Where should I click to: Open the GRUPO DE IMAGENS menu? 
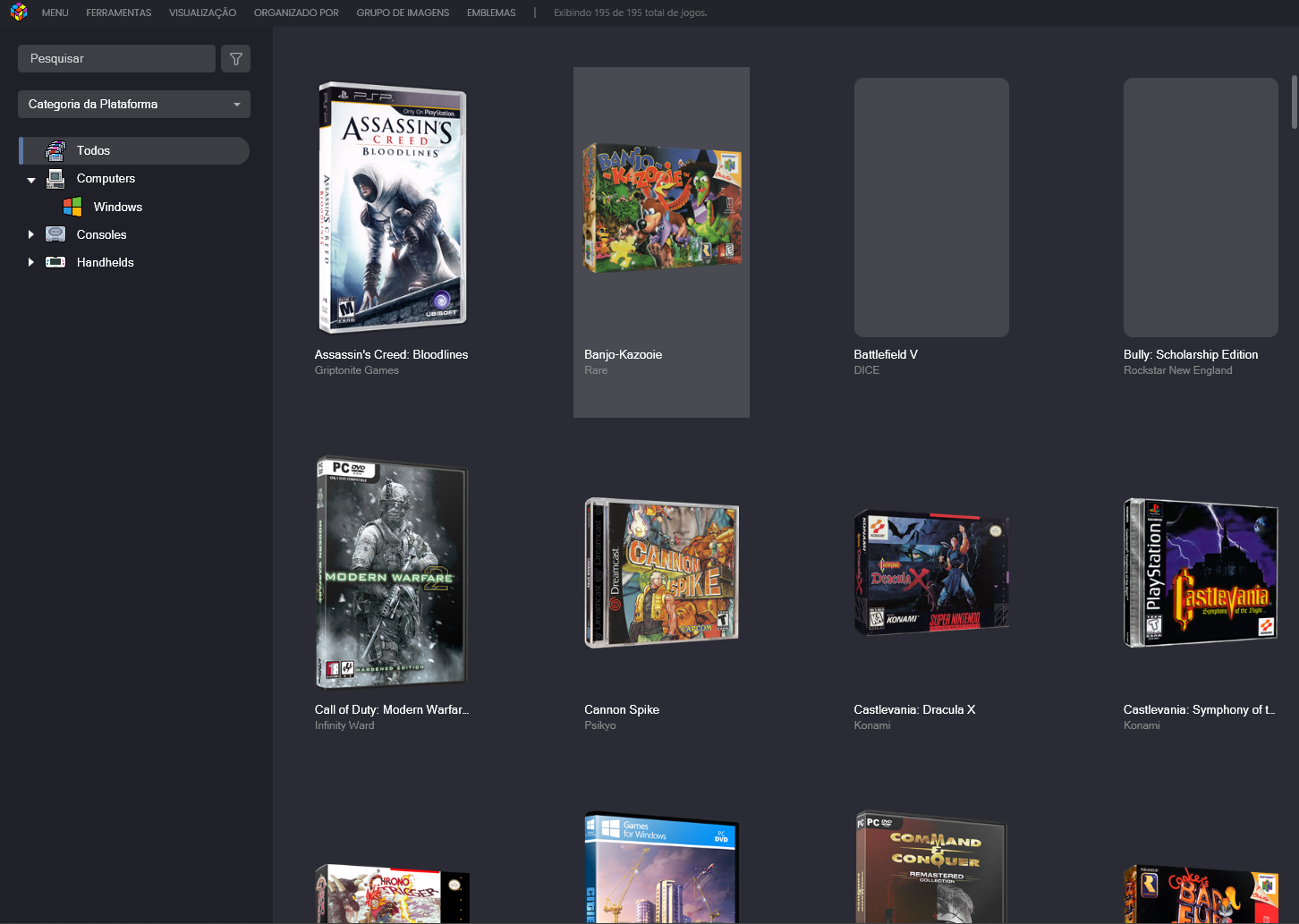(403, 13)
